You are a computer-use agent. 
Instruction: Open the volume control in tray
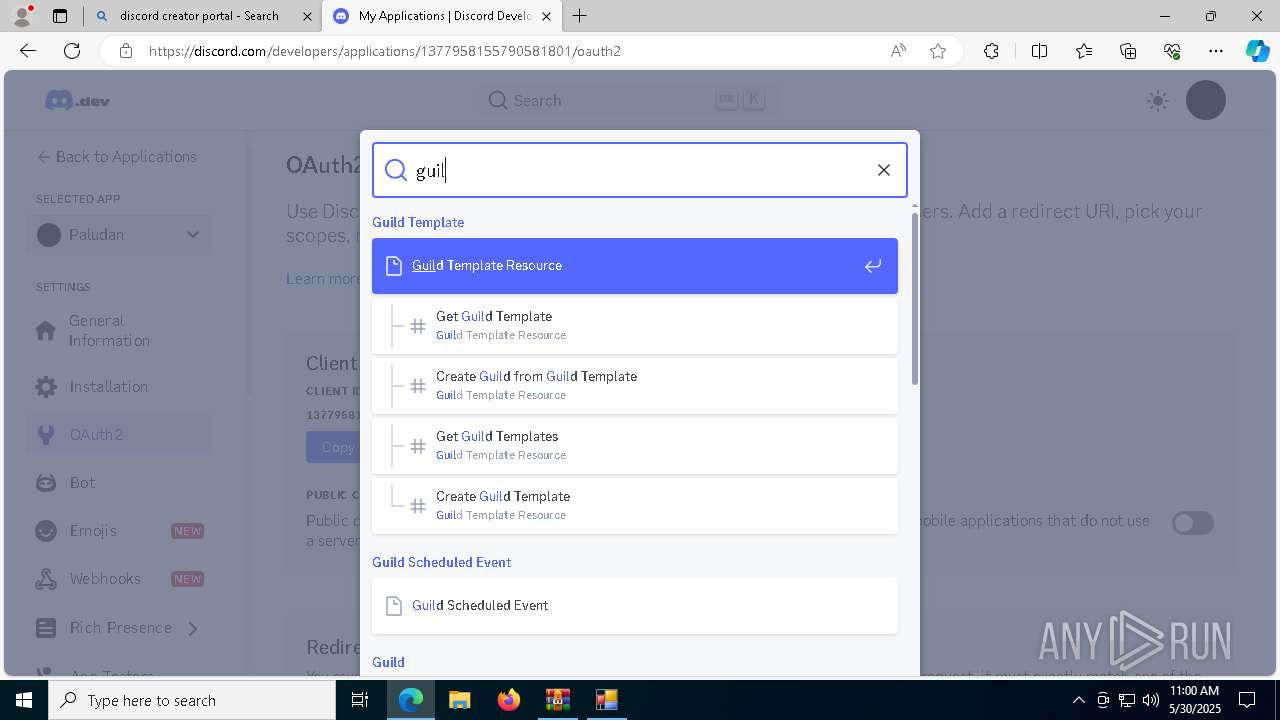coord(1151,700)
